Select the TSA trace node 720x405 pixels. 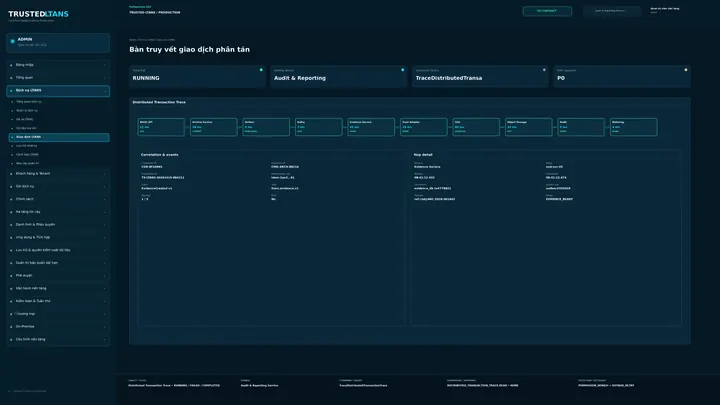tap(476, 127)
